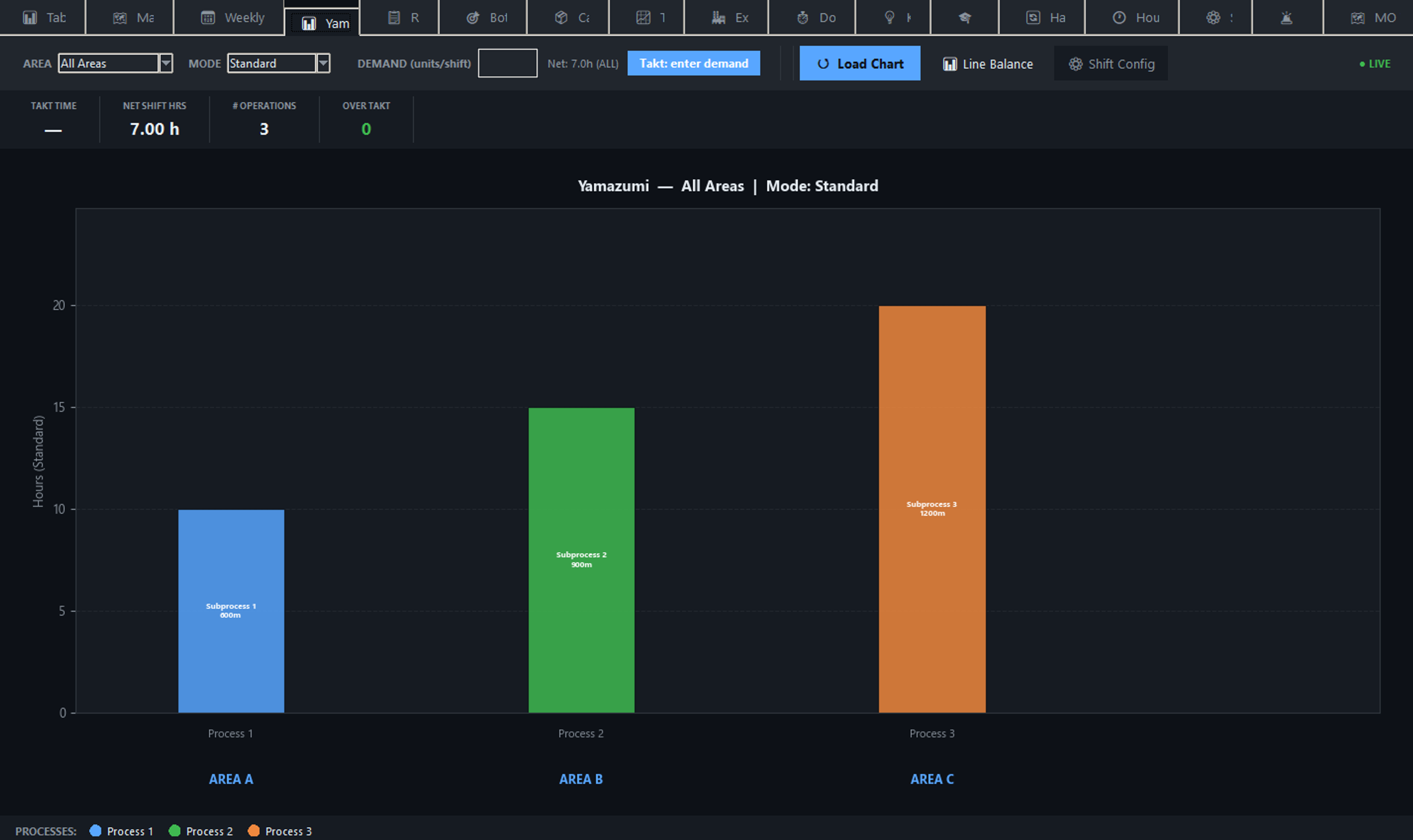Open the clipboard icon tab labeled R
Viewport: 1413px width, 840px height.
click(x=399, y=17)
